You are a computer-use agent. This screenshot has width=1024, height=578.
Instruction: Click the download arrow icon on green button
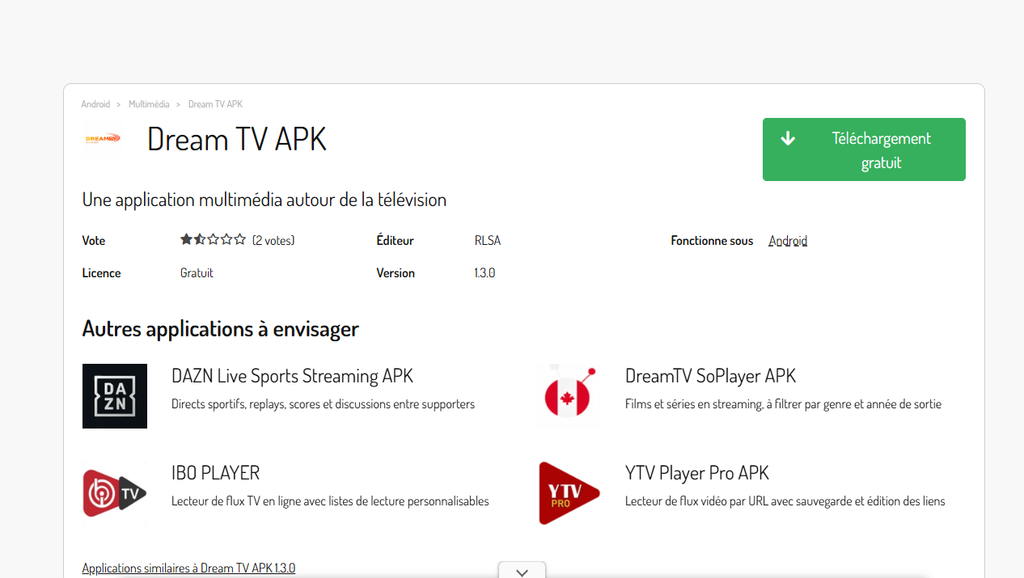point(788,138)
